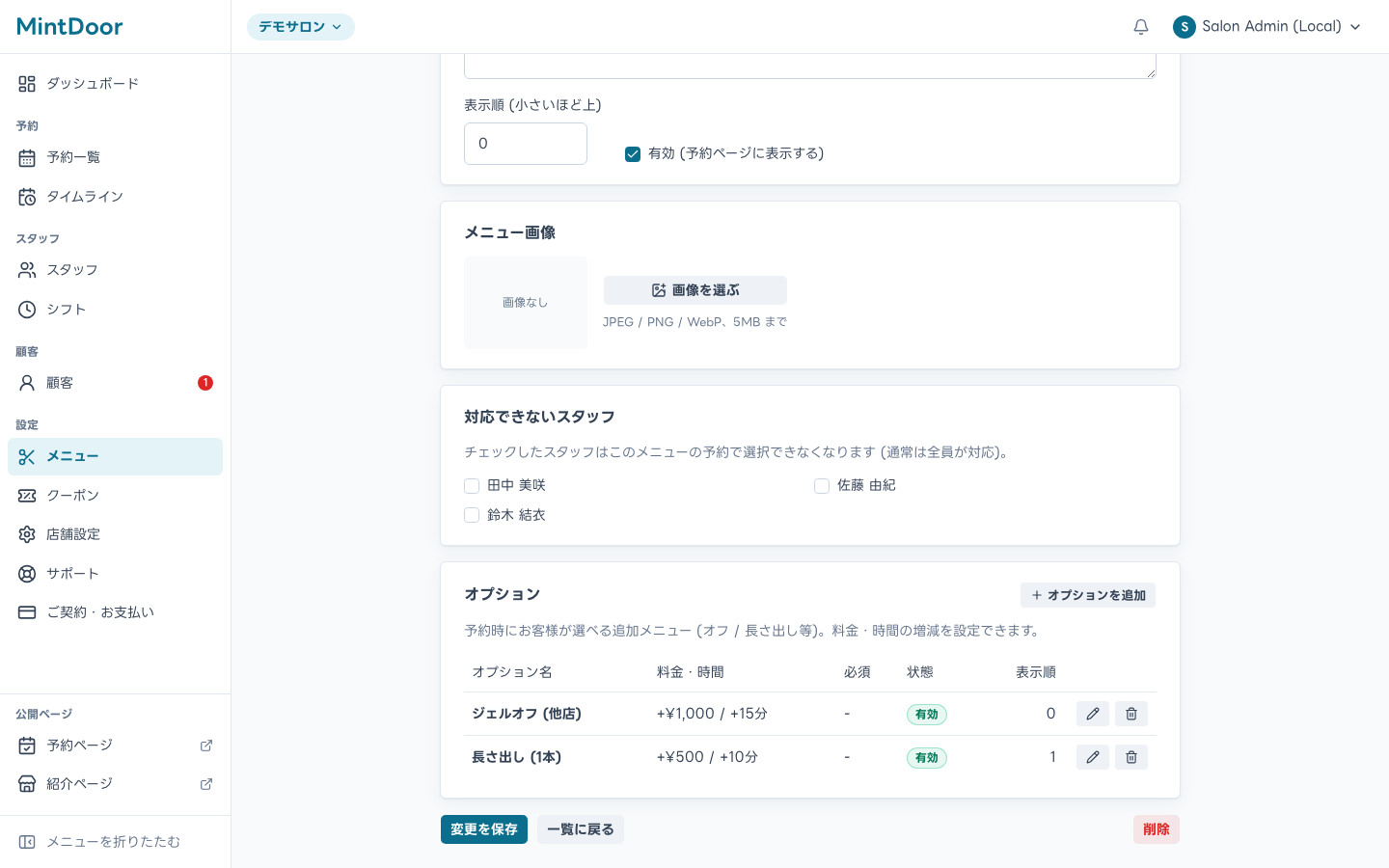Click the シフト clock icon
This screenshot has height=868, width=1389.
pos(27,310)
